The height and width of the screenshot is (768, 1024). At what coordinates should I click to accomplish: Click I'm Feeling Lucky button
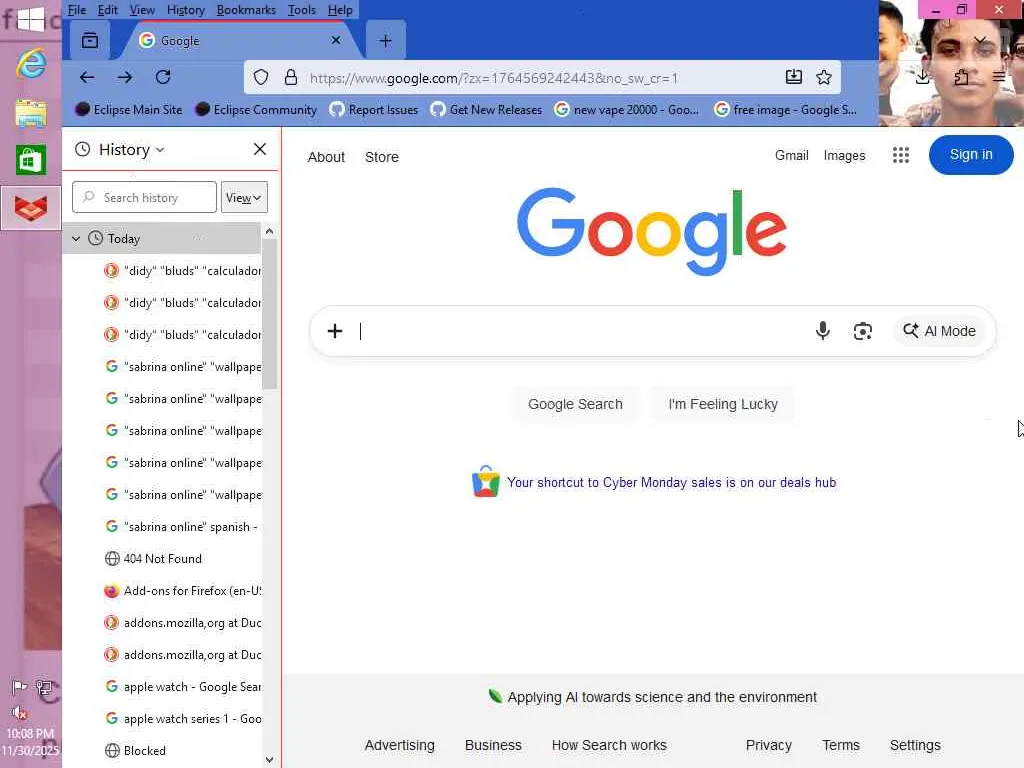[723, 404]
